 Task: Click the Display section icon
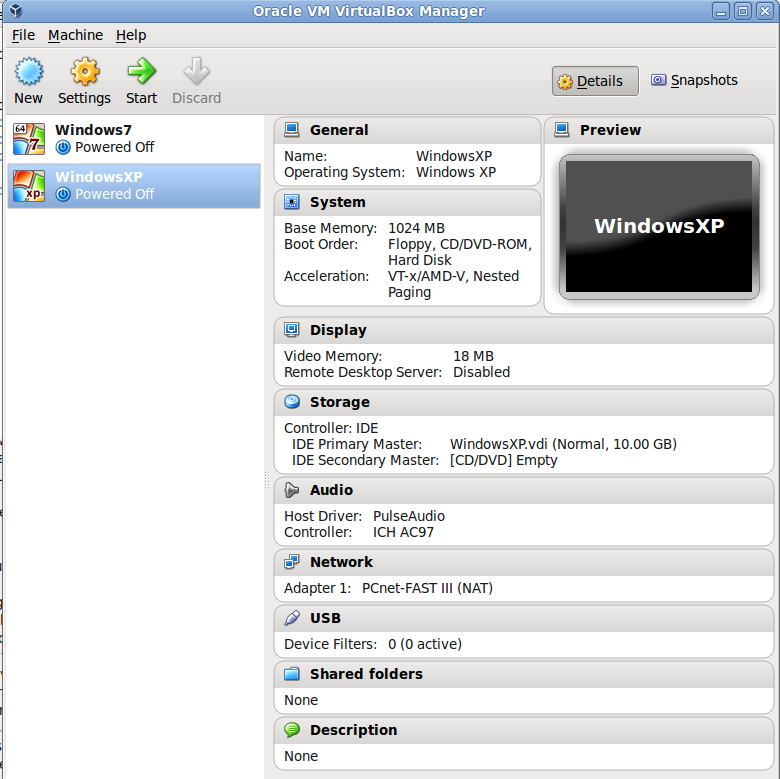pyautogui.click(x=292, y=330)
